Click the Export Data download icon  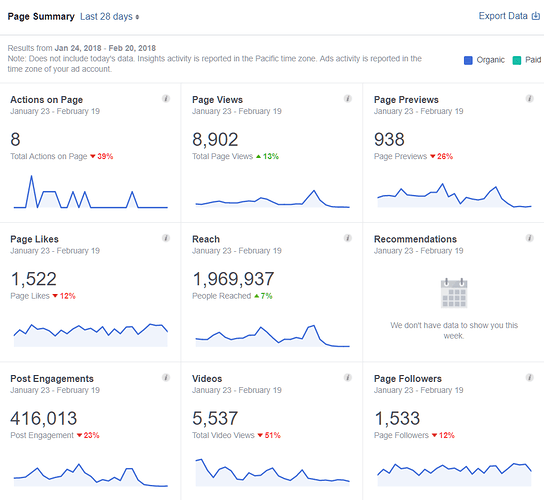click(536, 16)
